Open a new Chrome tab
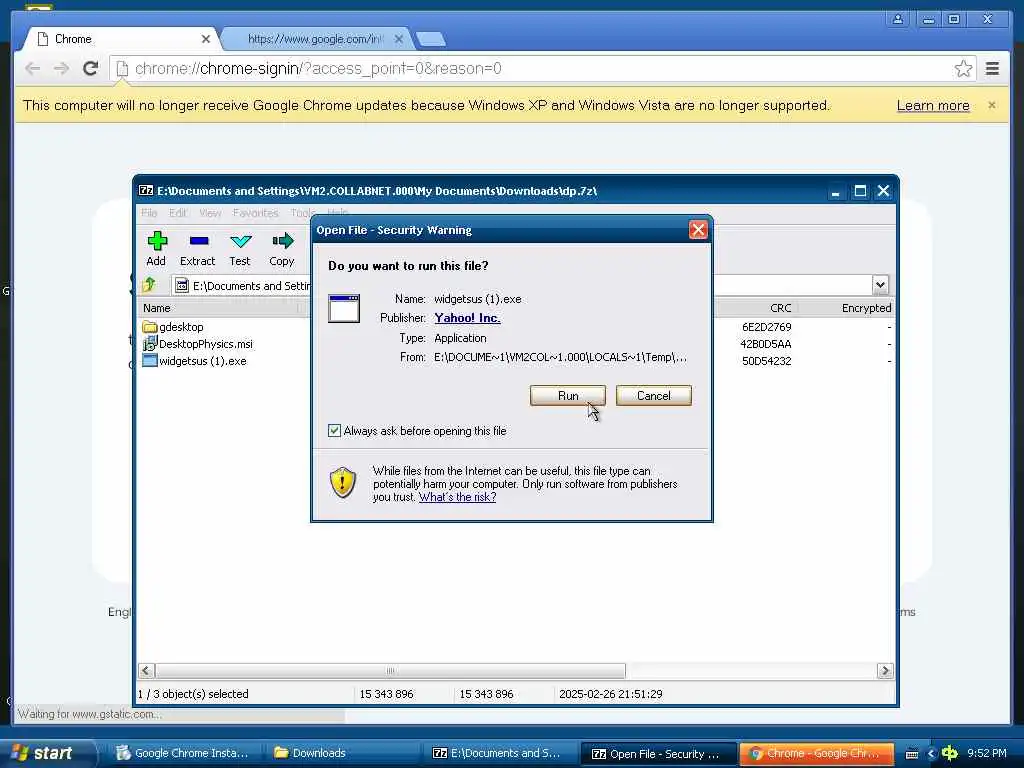 pyautogui.click(x=431, y=40)
